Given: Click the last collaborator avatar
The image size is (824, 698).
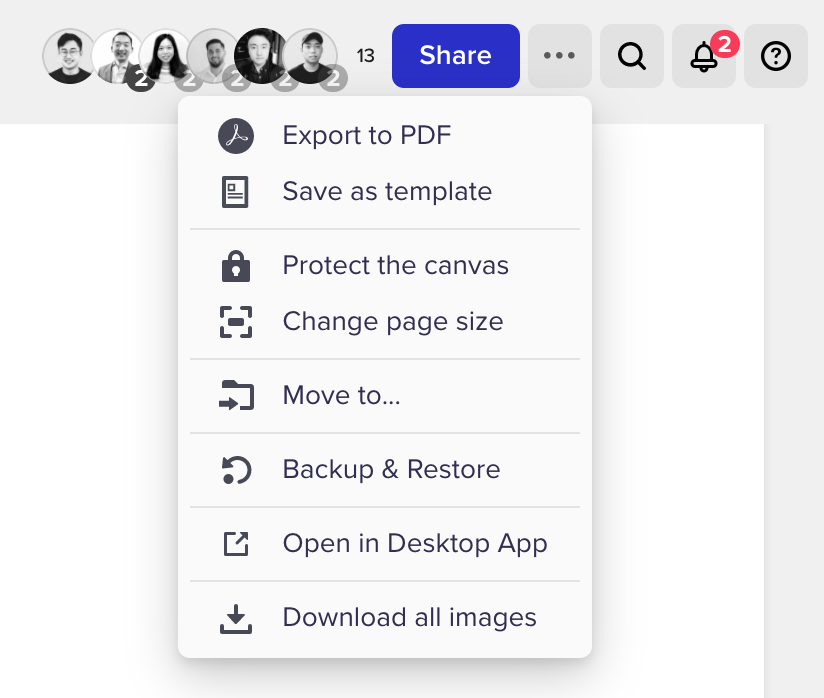Looking at the screenshot, I should click(x=310, y=56).
